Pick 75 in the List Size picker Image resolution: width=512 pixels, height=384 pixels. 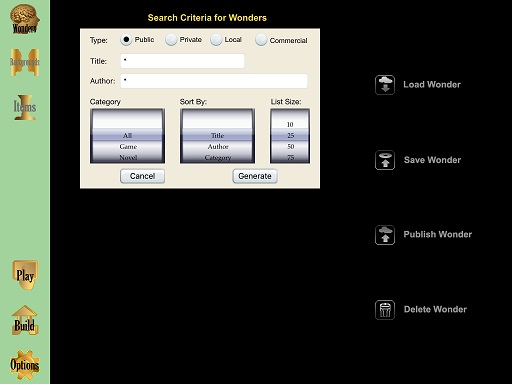point(290,157)
